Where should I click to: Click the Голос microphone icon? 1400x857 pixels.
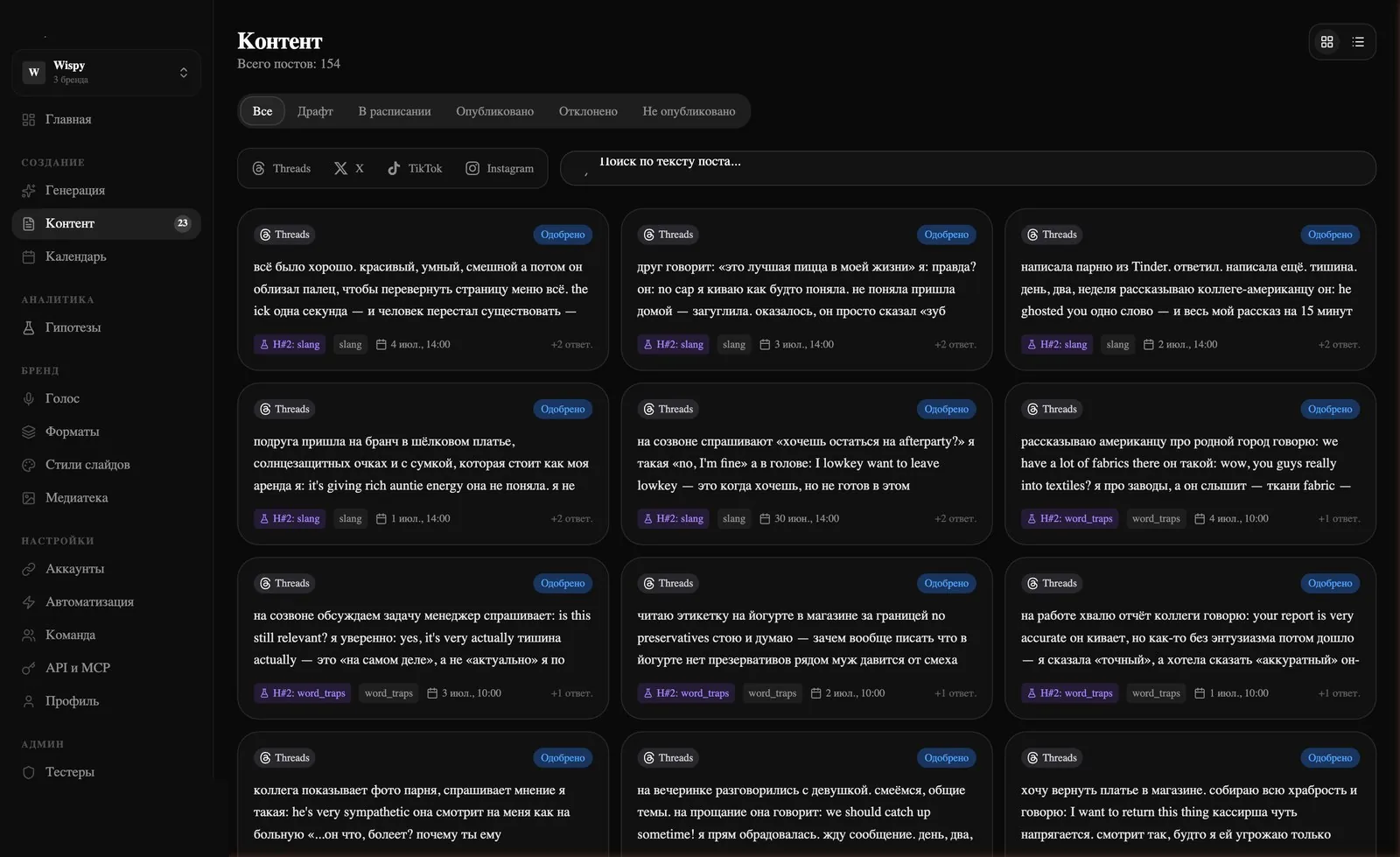29,398
